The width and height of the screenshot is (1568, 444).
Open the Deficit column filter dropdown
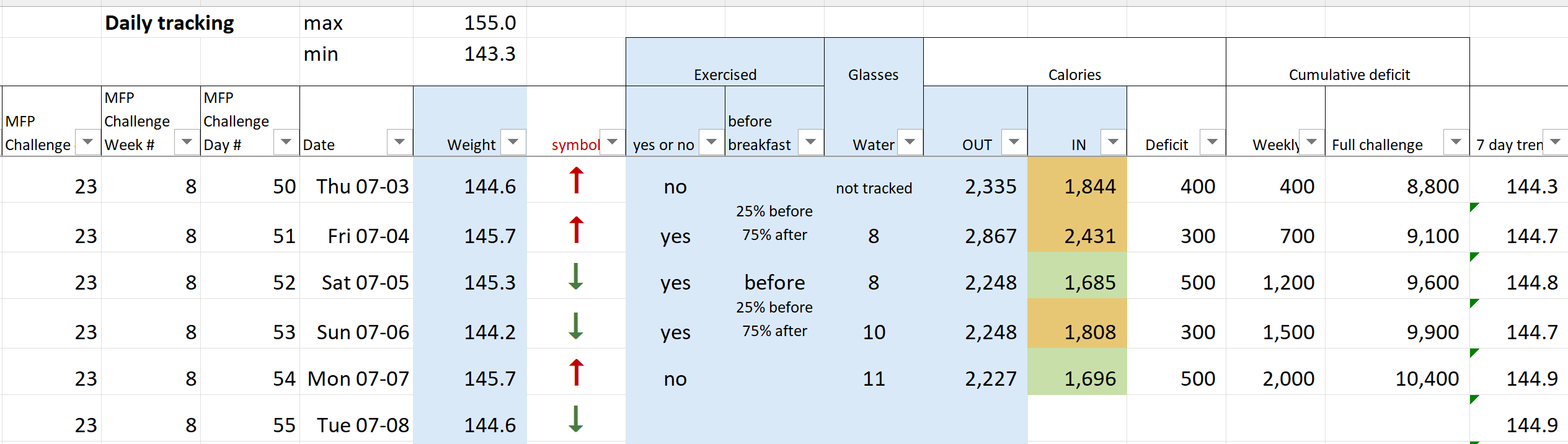[x=1212, y=142]
